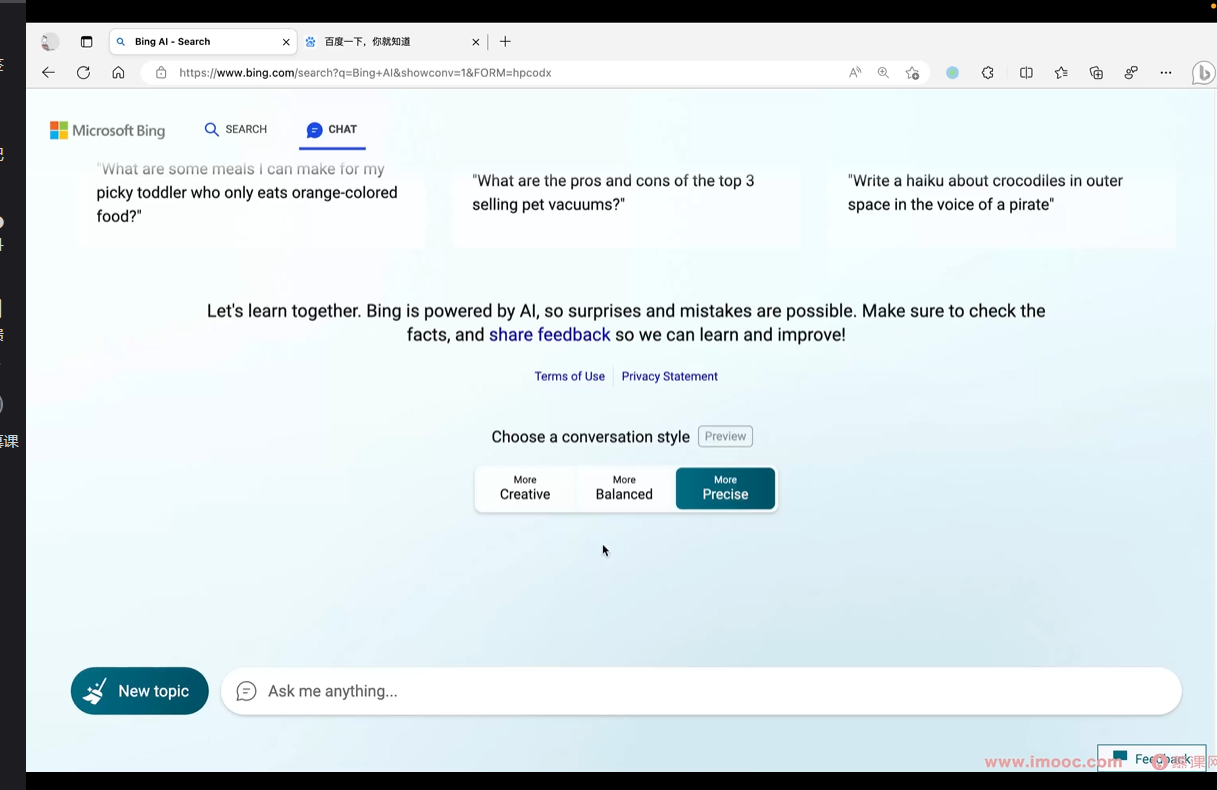Viewport: 1217px width, 790px height.
Task: Click the address bar URL
Action: (365, 72)
